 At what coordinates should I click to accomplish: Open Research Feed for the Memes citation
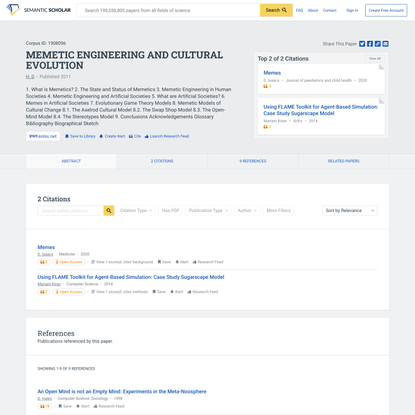(208, 262)
